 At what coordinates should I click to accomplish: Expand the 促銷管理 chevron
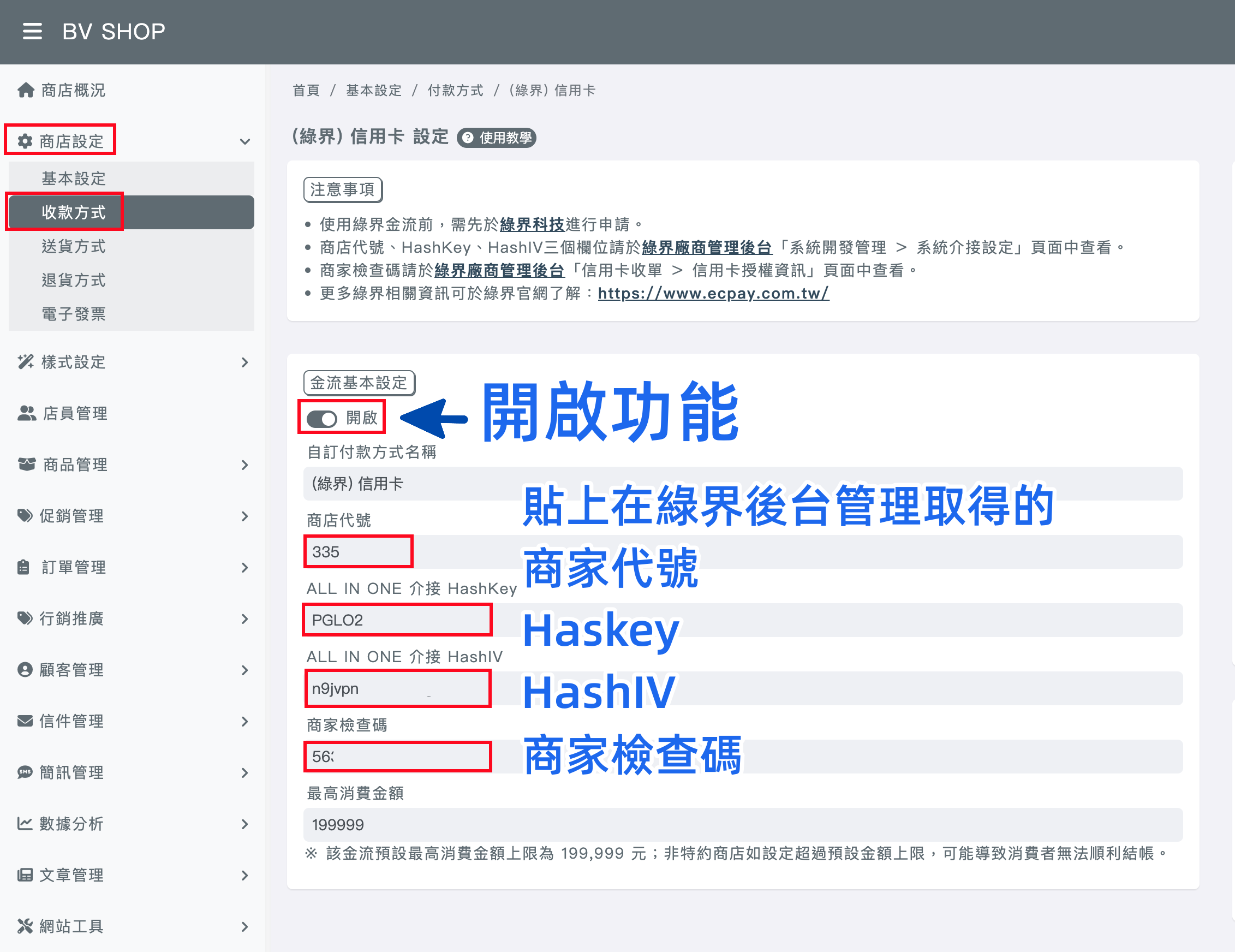[245, 516]
